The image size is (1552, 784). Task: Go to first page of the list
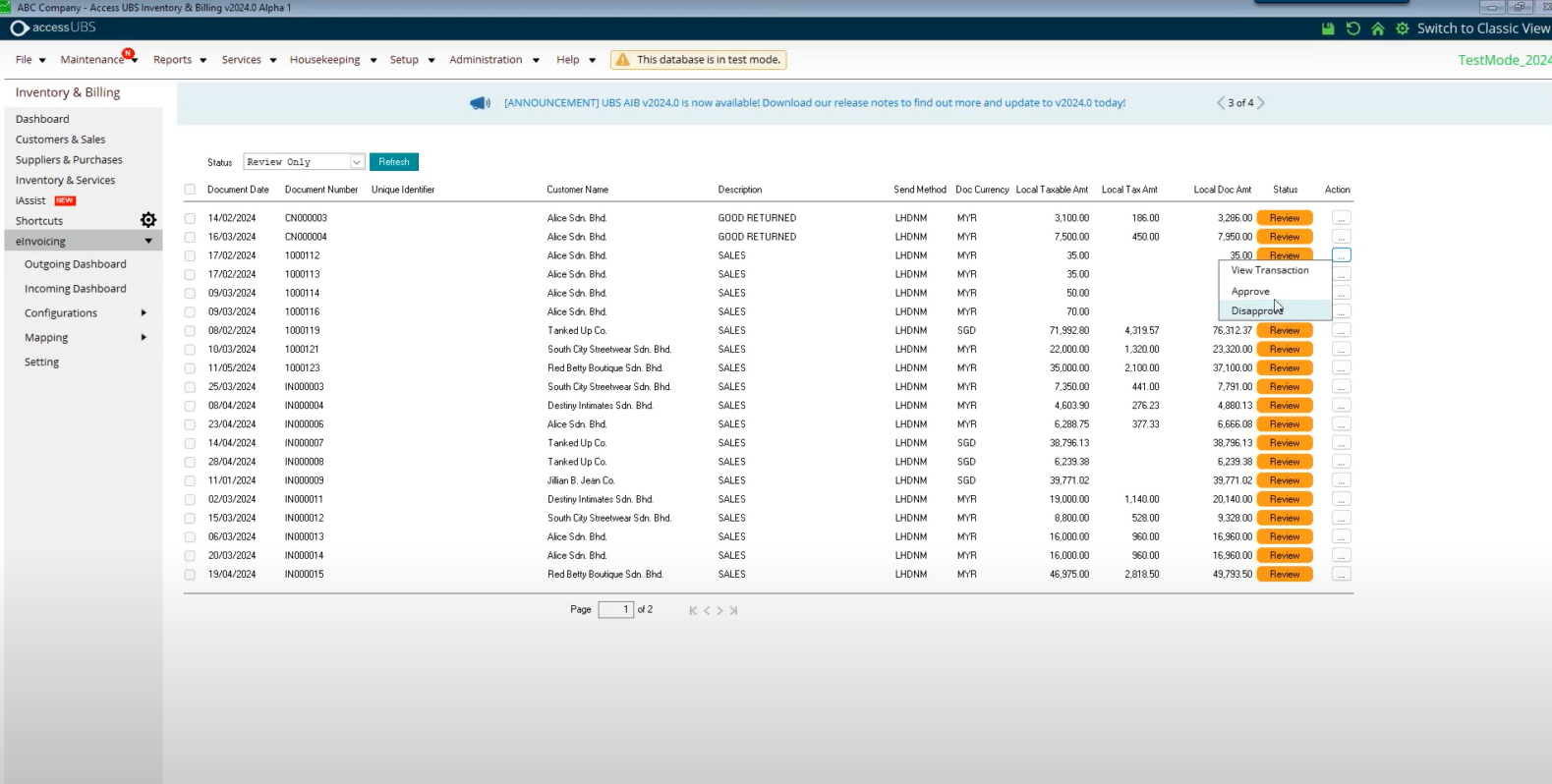click(x=693, y=610)
